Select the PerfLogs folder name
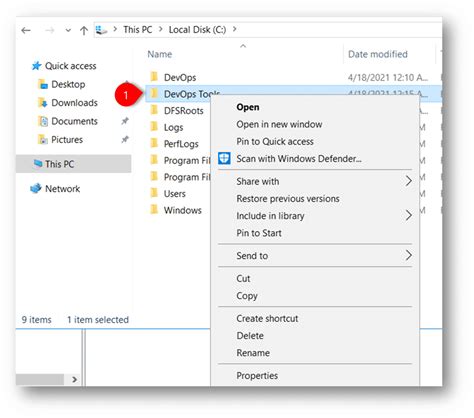This screenshot has width=474, height=418. (181, 144)
